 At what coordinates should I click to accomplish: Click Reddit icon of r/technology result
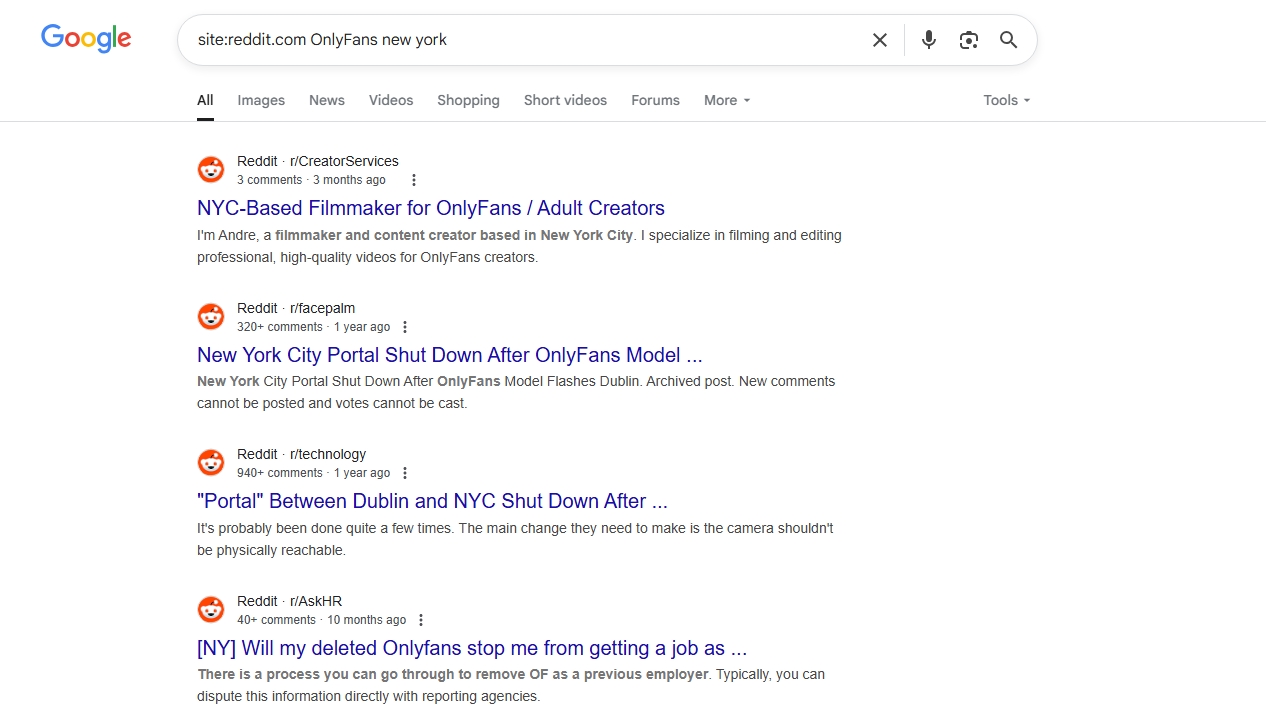(211, 463)
